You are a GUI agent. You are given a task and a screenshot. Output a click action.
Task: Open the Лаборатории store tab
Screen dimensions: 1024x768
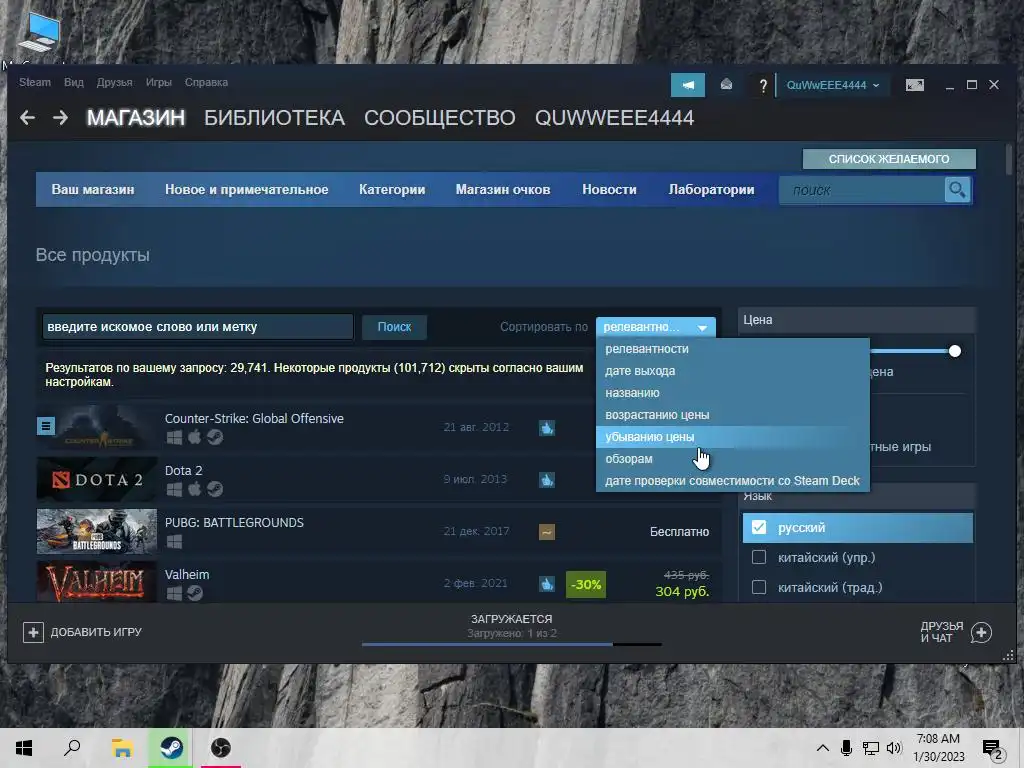(711, 189)
